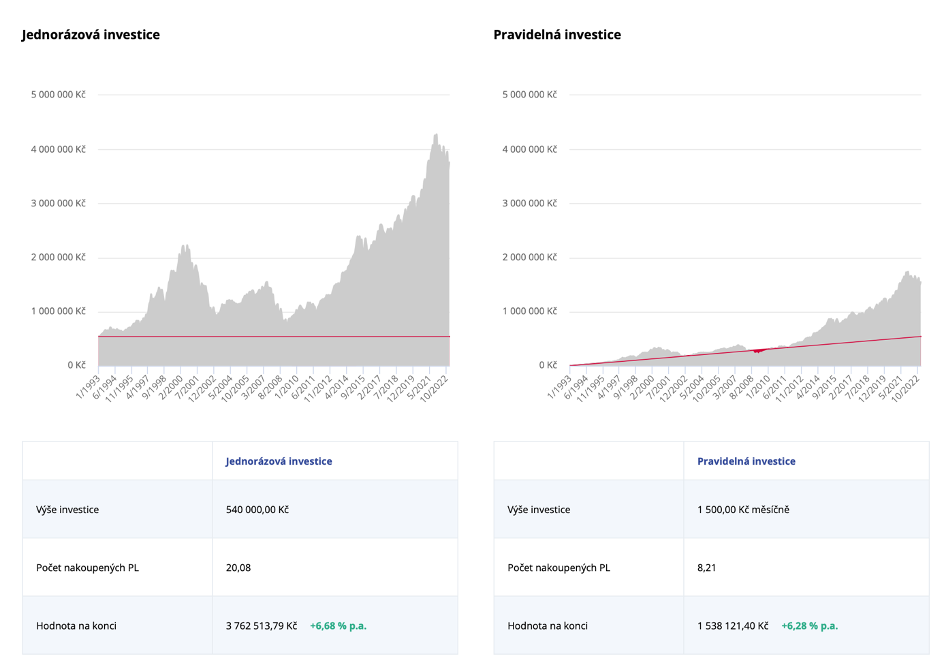Image resolution: width=945 pixels, height=666 pixels.
Task: Select the 1 538 121,40 Kč final value
Action: click(x=732, y=626)
